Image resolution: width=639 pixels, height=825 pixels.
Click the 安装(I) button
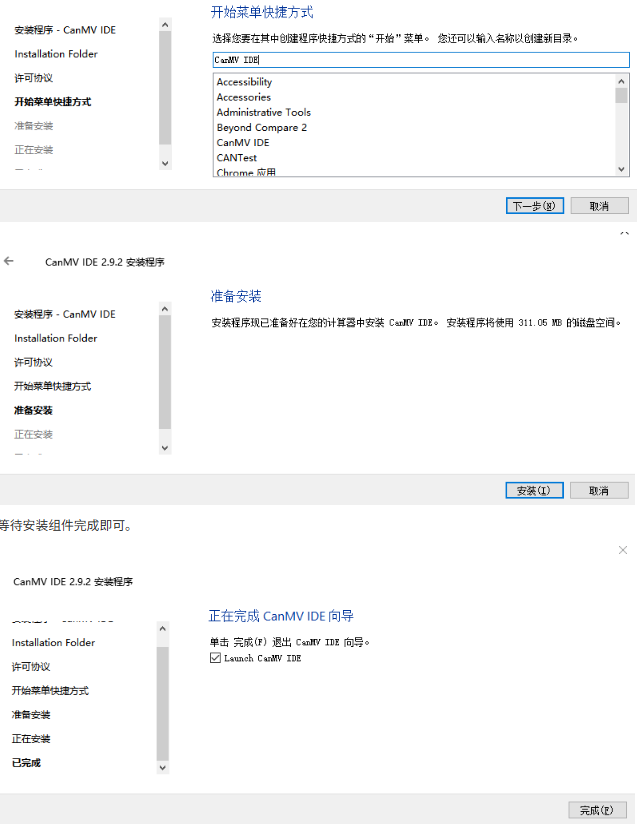534,490
